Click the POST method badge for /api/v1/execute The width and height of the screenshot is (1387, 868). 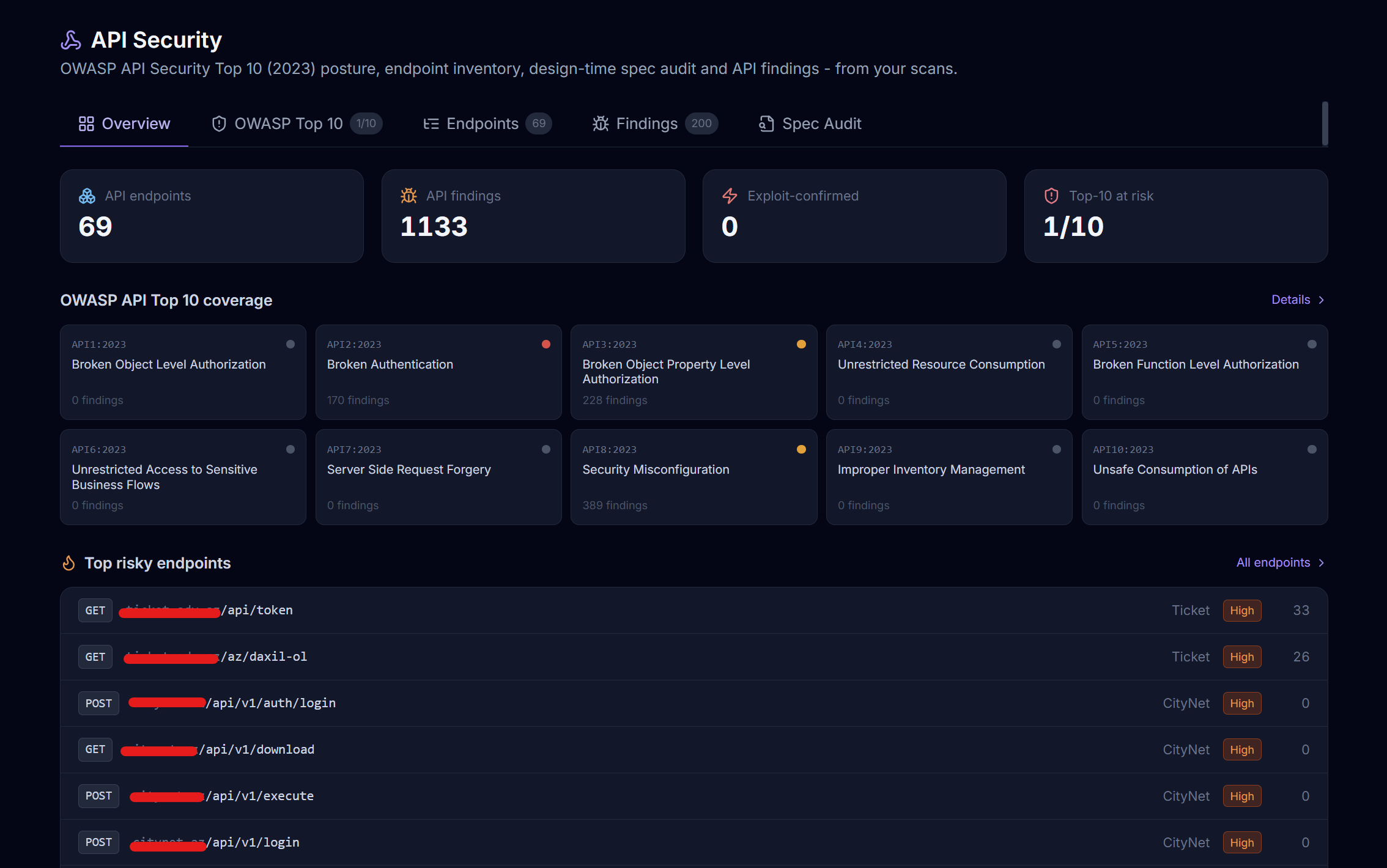tap(98, 796)
